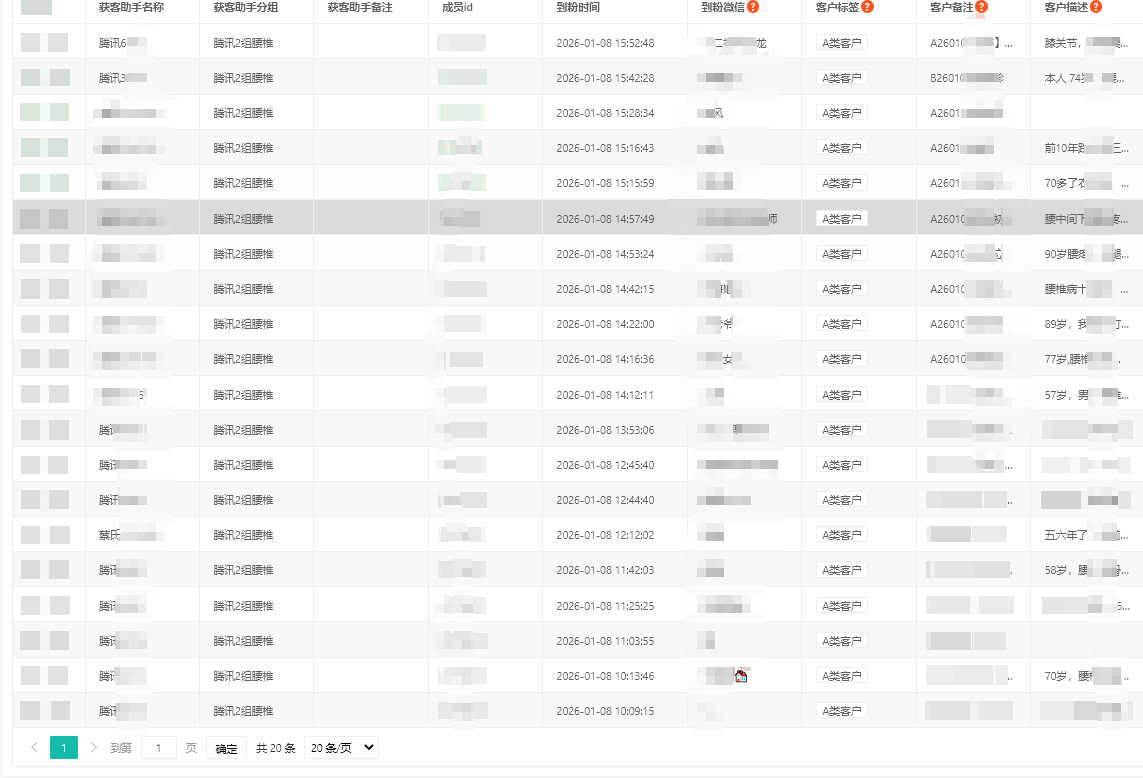The image size is (1143, 778).
Task: Click the house emoji in the 10:13:46 row
Action: point(741,676)
